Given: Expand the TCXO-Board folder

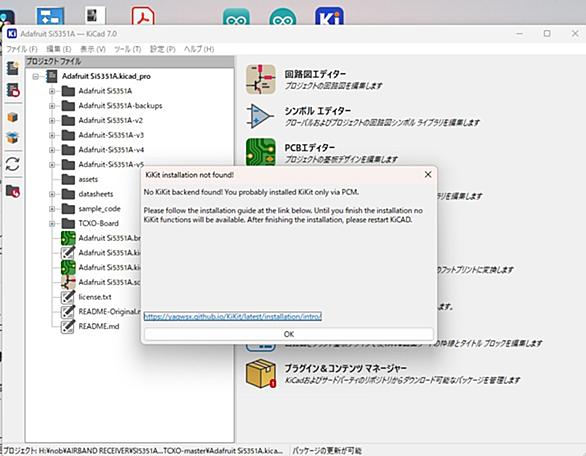Looking at the screenshot, I should pos(52,224).
